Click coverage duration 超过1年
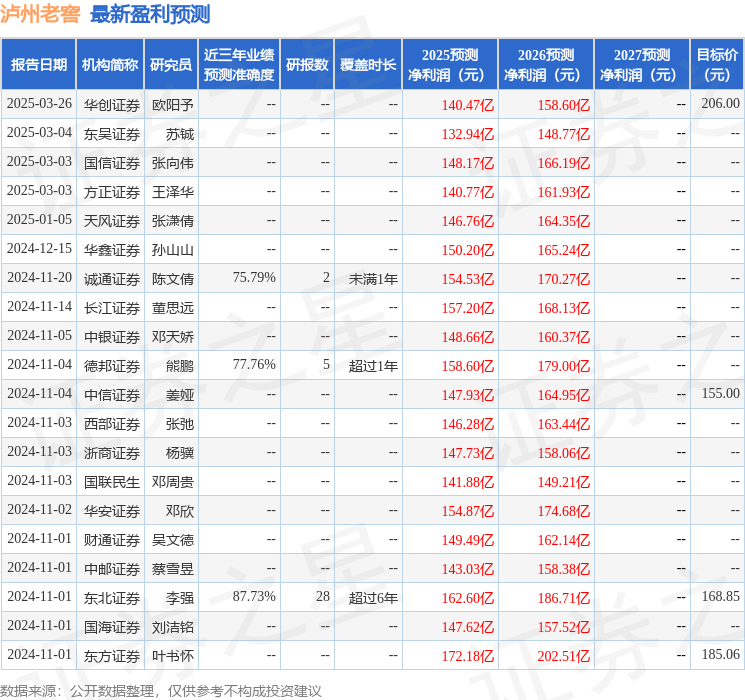The height and width of the screenshot is (700, 745). [373, 365]
